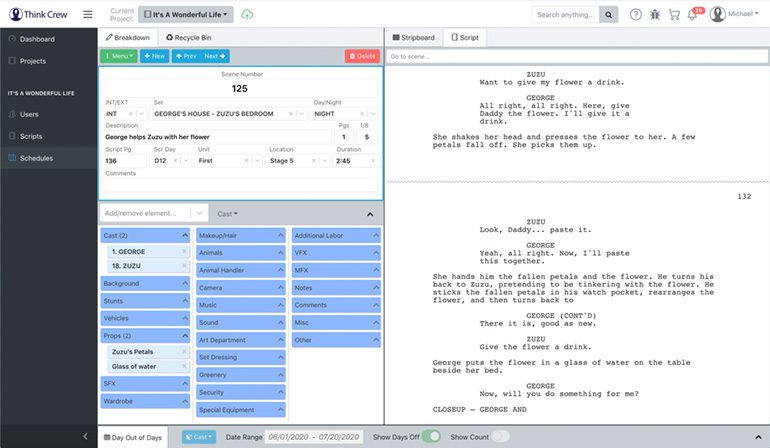This screenshot has height=448, width=770.
Task: Click the red Delete button
Action: pyautogui.click(x=362, y=56)
